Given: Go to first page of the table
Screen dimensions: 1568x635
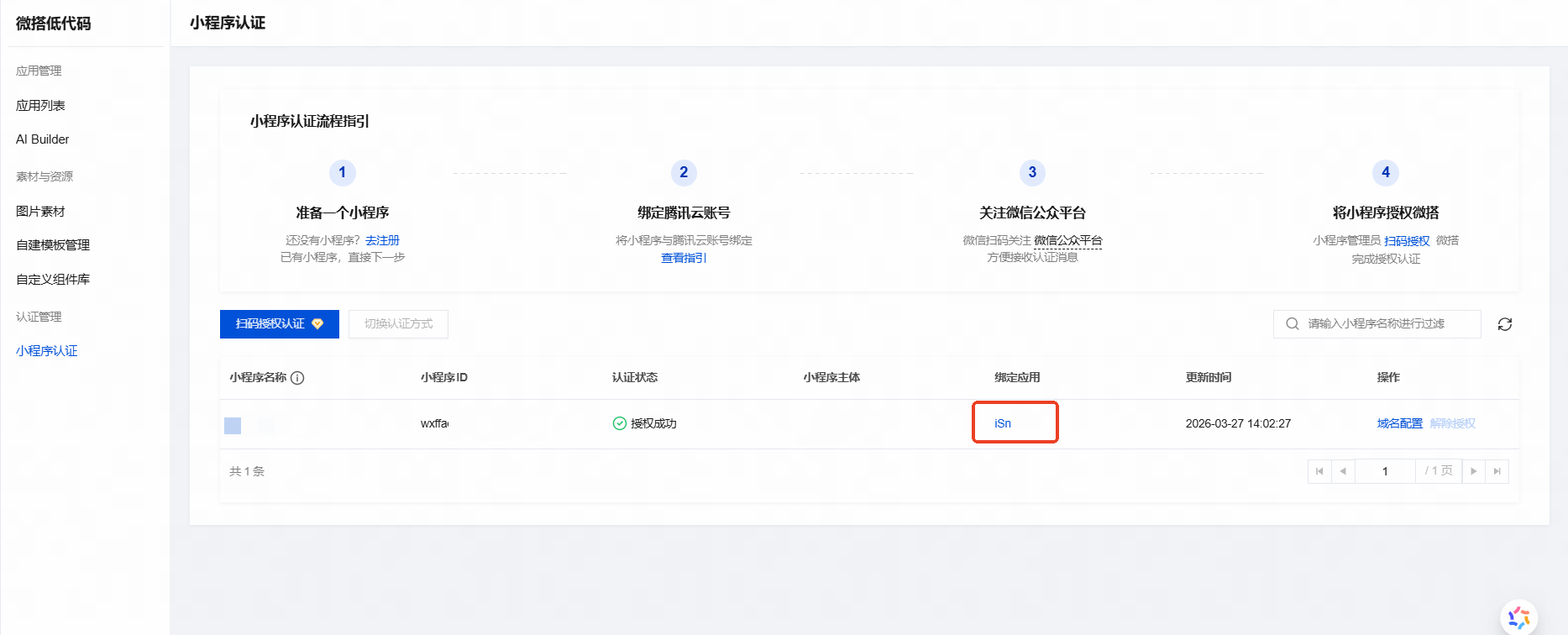Looking at the screenshot, I should 1319,471.
